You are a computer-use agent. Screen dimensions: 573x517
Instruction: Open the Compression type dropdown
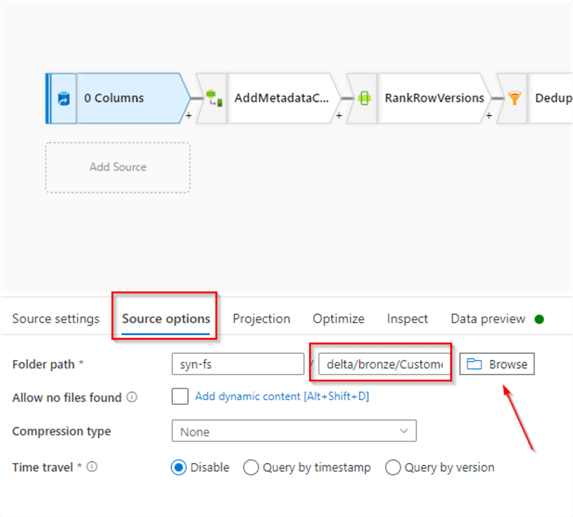(294, 431)
